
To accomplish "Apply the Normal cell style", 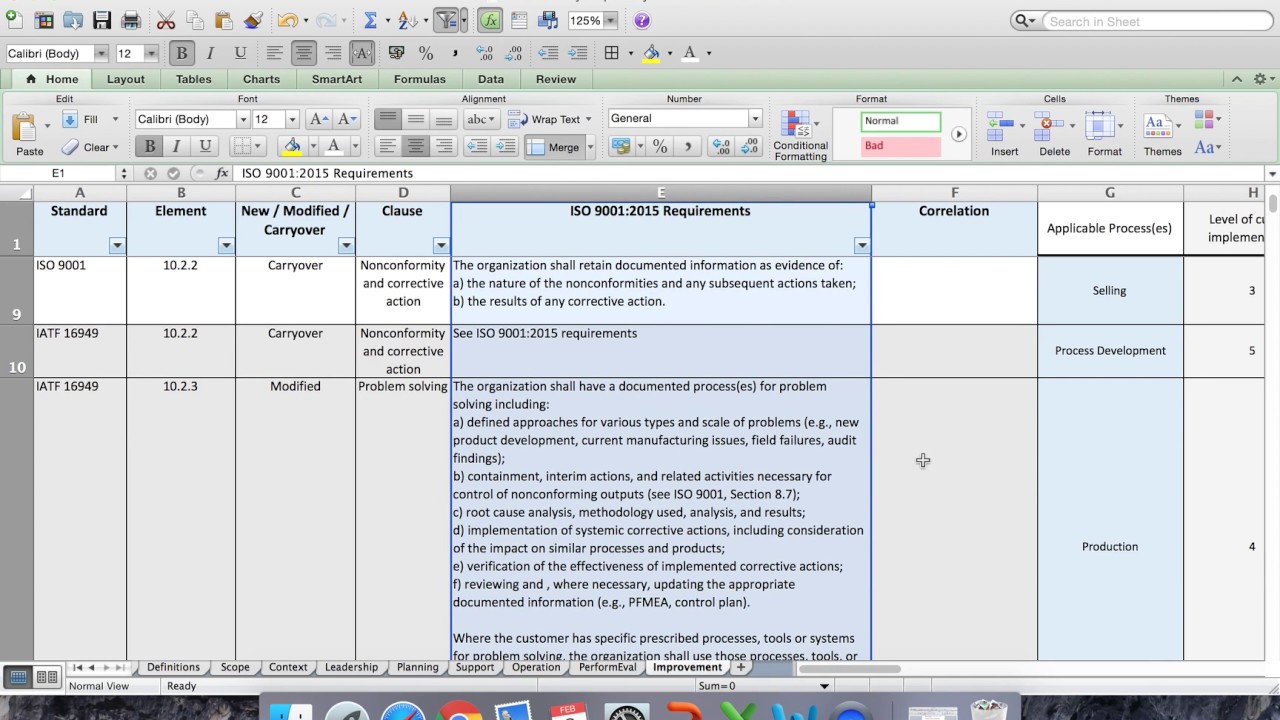I will pos(900,121).
